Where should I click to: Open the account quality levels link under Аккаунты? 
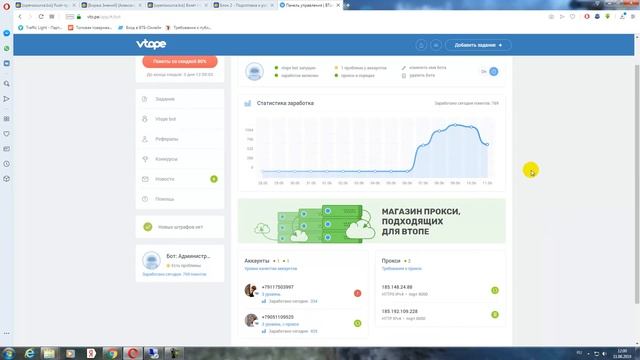(x=271, y=269)
